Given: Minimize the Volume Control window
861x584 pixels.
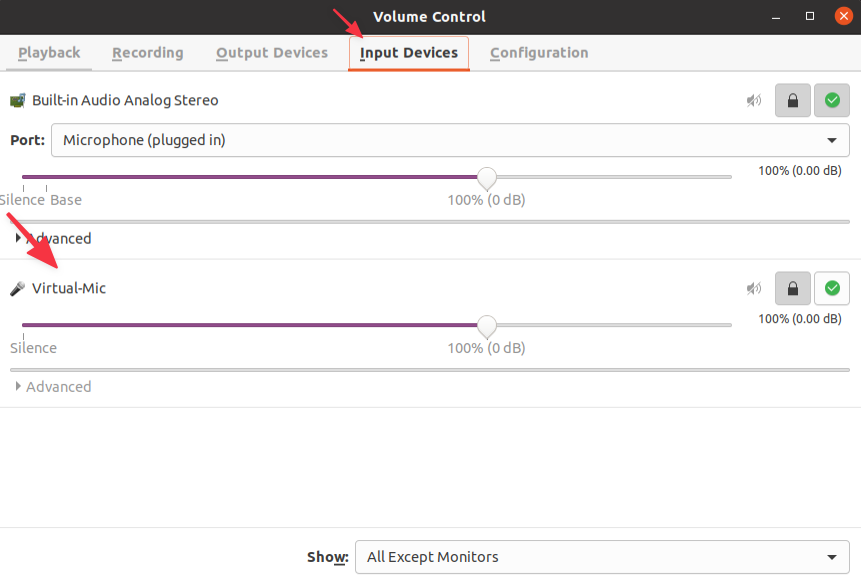Looking at the screenshot, I should coord(777,17).
